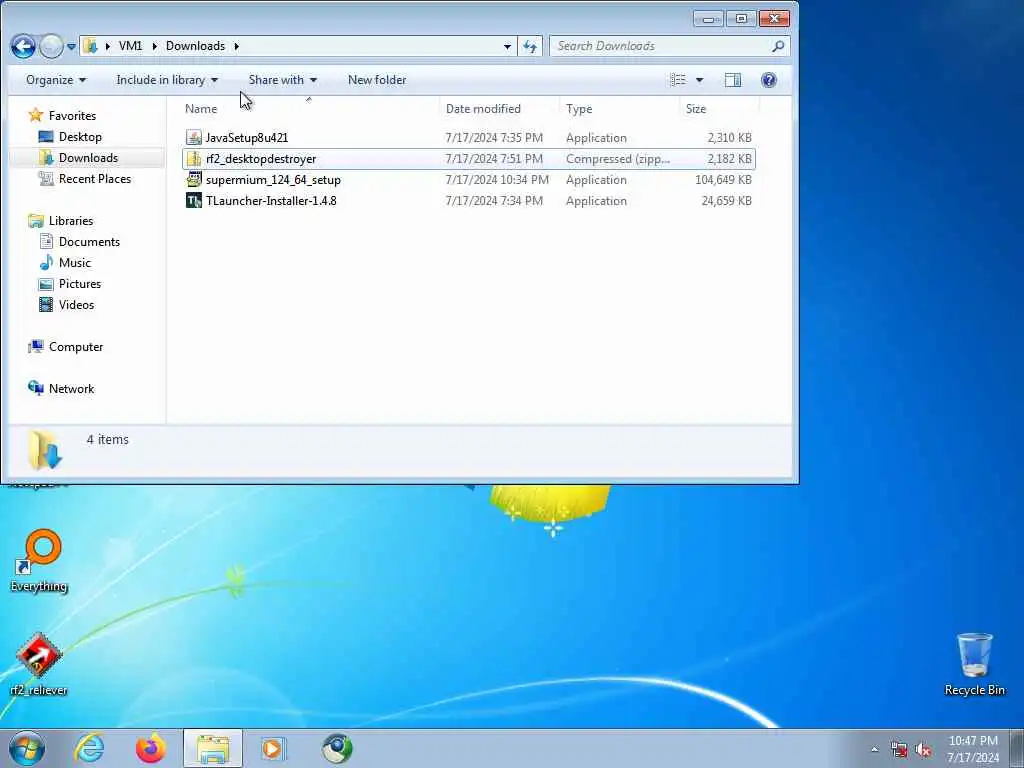
Task: Toggle the preview pane button
Action: pyautogui.click(x=733, y=80)
